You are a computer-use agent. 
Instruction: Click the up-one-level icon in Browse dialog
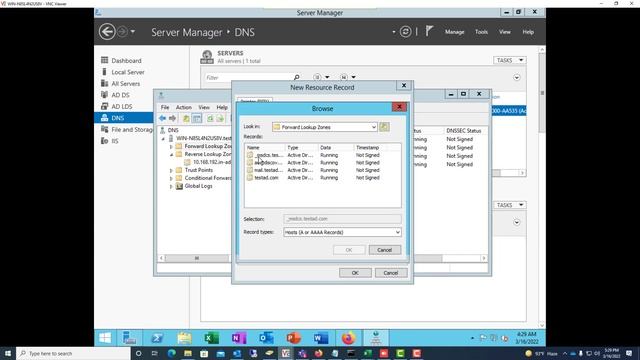384,127
